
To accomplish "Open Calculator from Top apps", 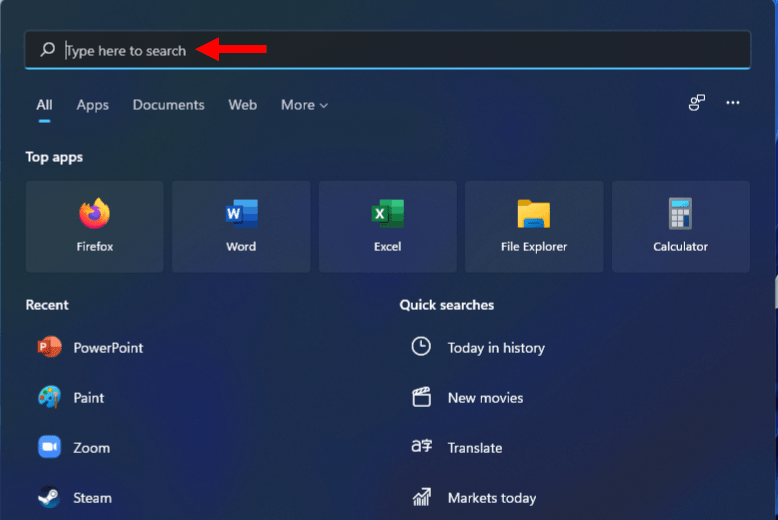I will pyautogui.click(x=680, y=226).
